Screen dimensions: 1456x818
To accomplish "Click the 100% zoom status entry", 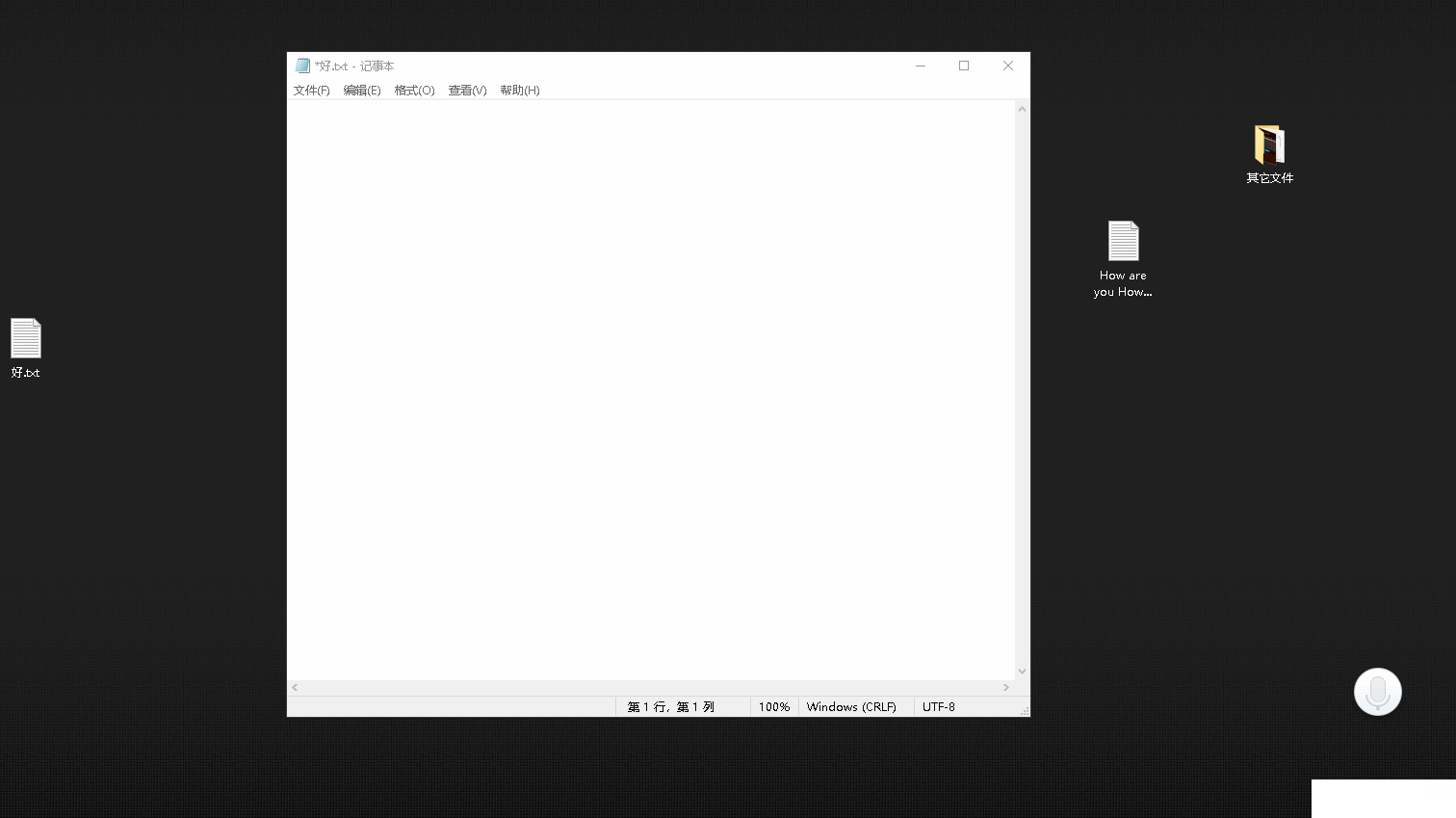I will [774, 707].
